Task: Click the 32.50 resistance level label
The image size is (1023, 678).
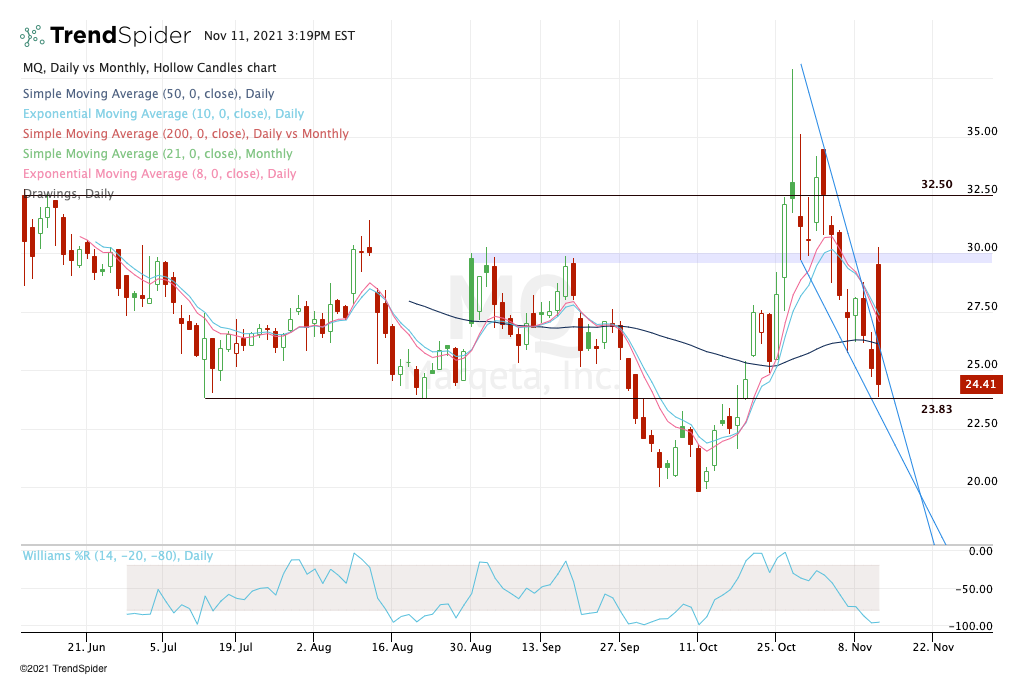Action: pos(937,185)
